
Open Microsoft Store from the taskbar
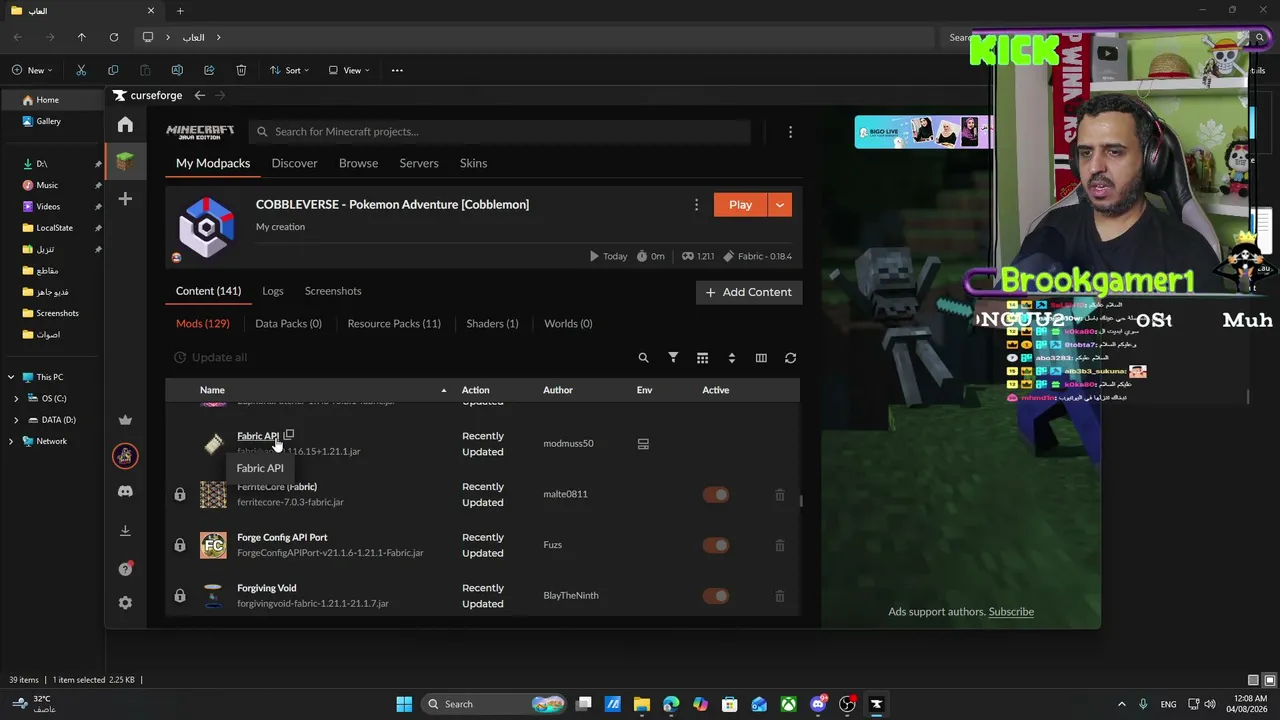[x=730, y=704]
